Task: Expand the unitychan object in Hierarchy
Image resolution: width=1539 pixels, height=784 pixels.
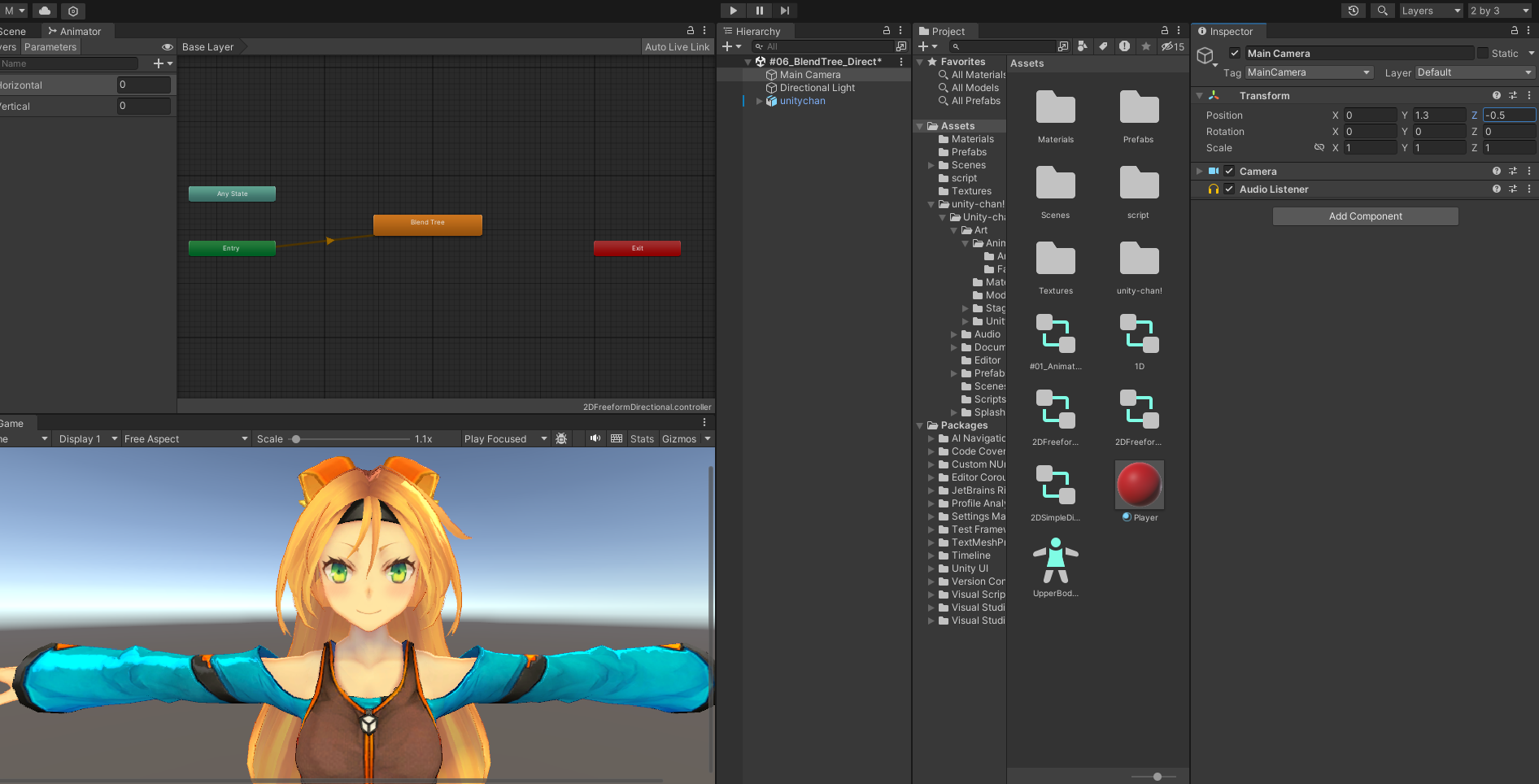Action: tap(760, 101)
